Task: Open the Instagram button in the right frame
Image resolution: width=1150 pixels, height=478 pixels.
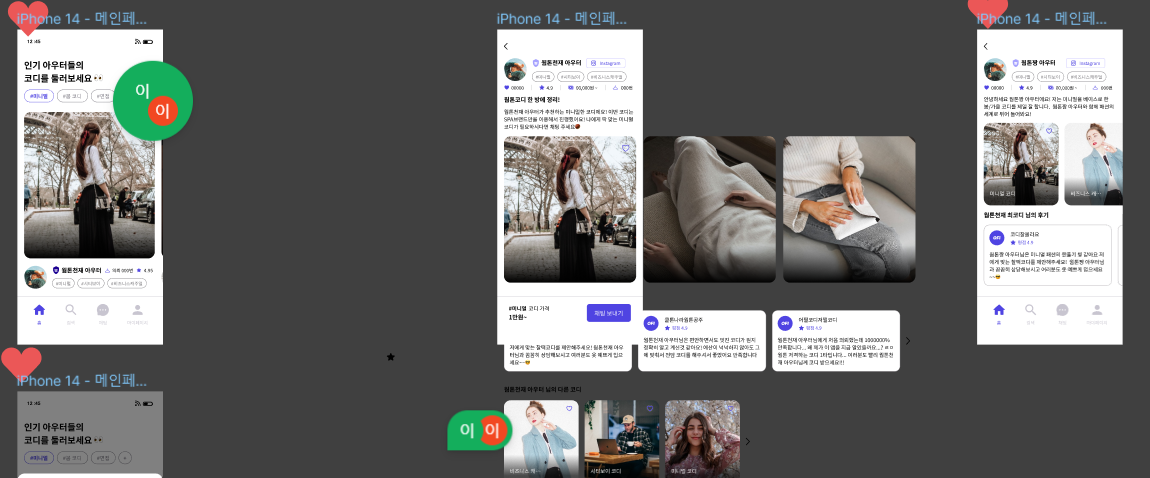Action: [1085, 64]
